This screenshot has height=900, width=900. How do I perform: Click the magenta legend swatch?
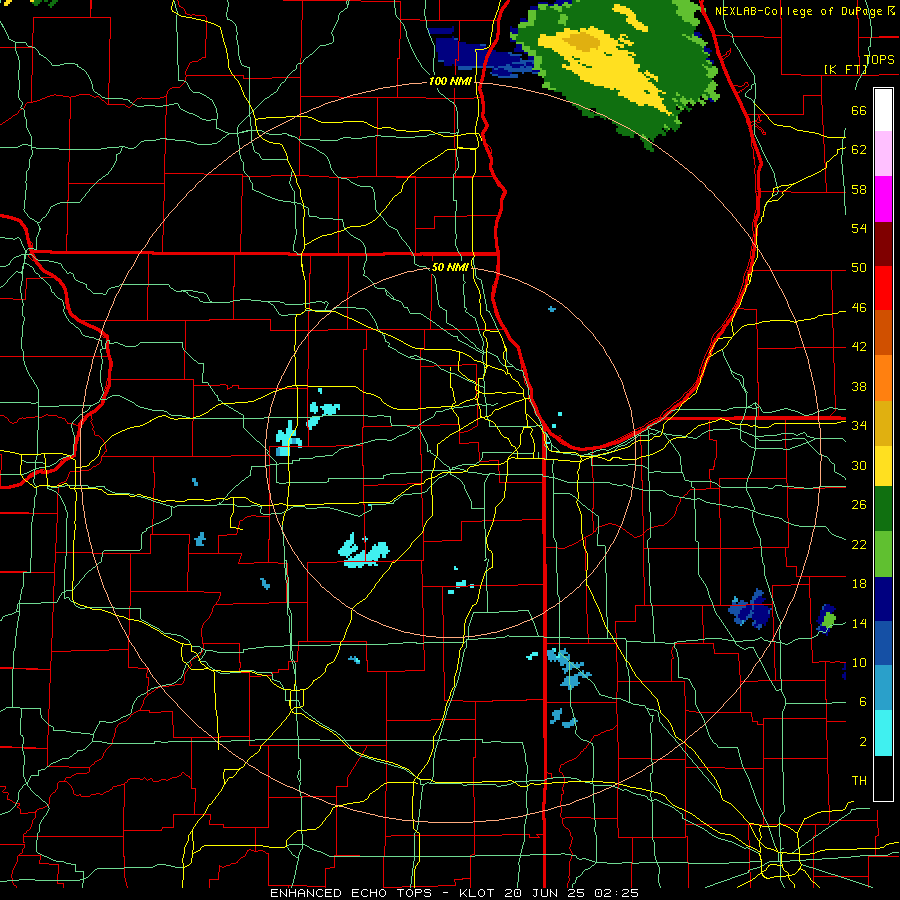(x=883, y=199)
